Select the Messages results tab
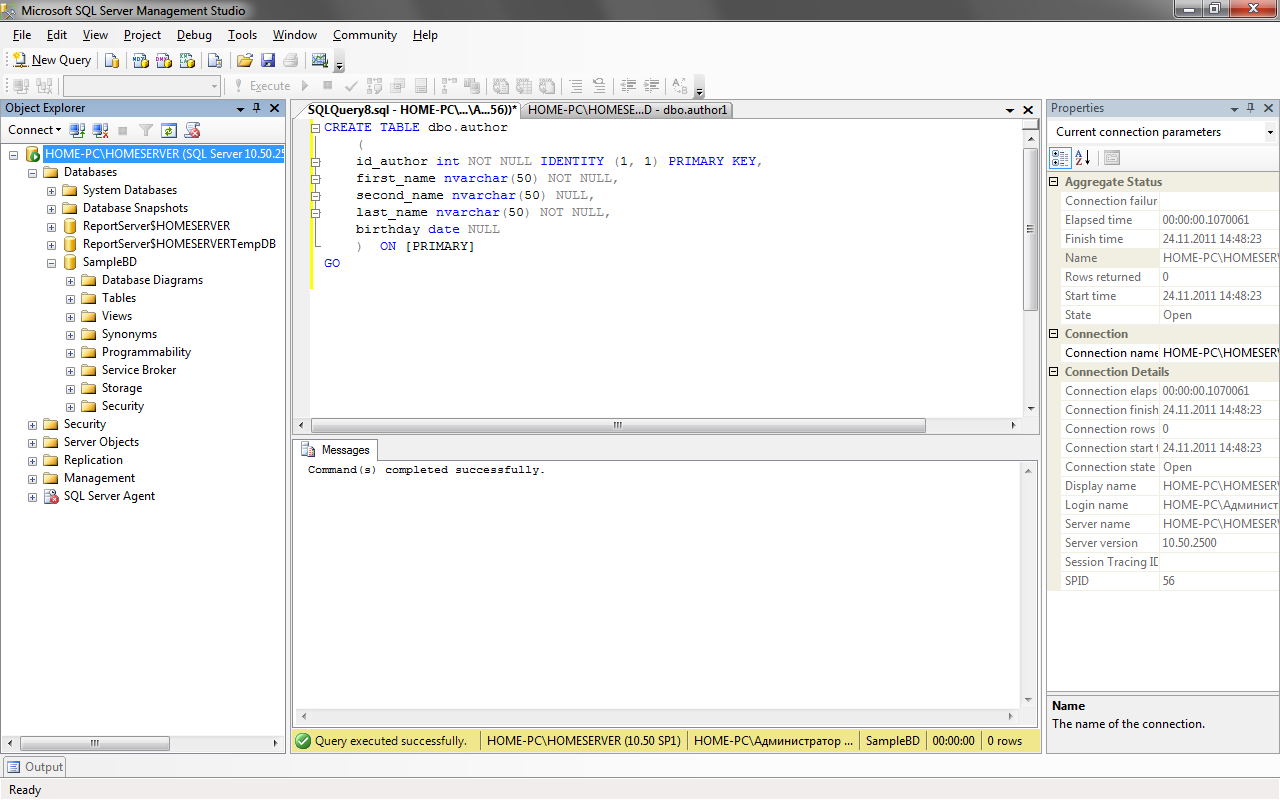 coord(337,450)
